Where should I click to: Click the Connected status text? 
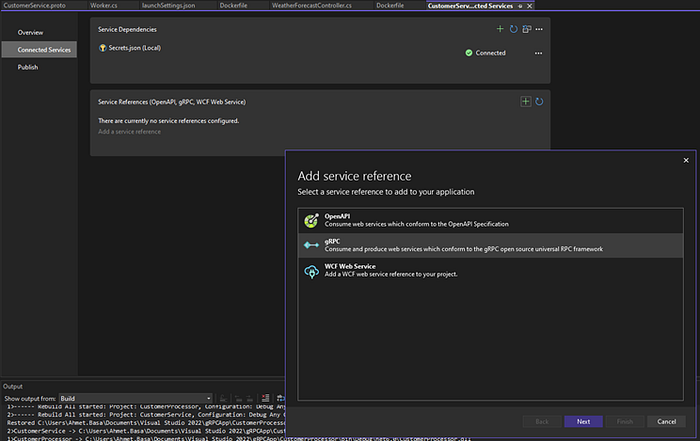[x=491, y=53]
